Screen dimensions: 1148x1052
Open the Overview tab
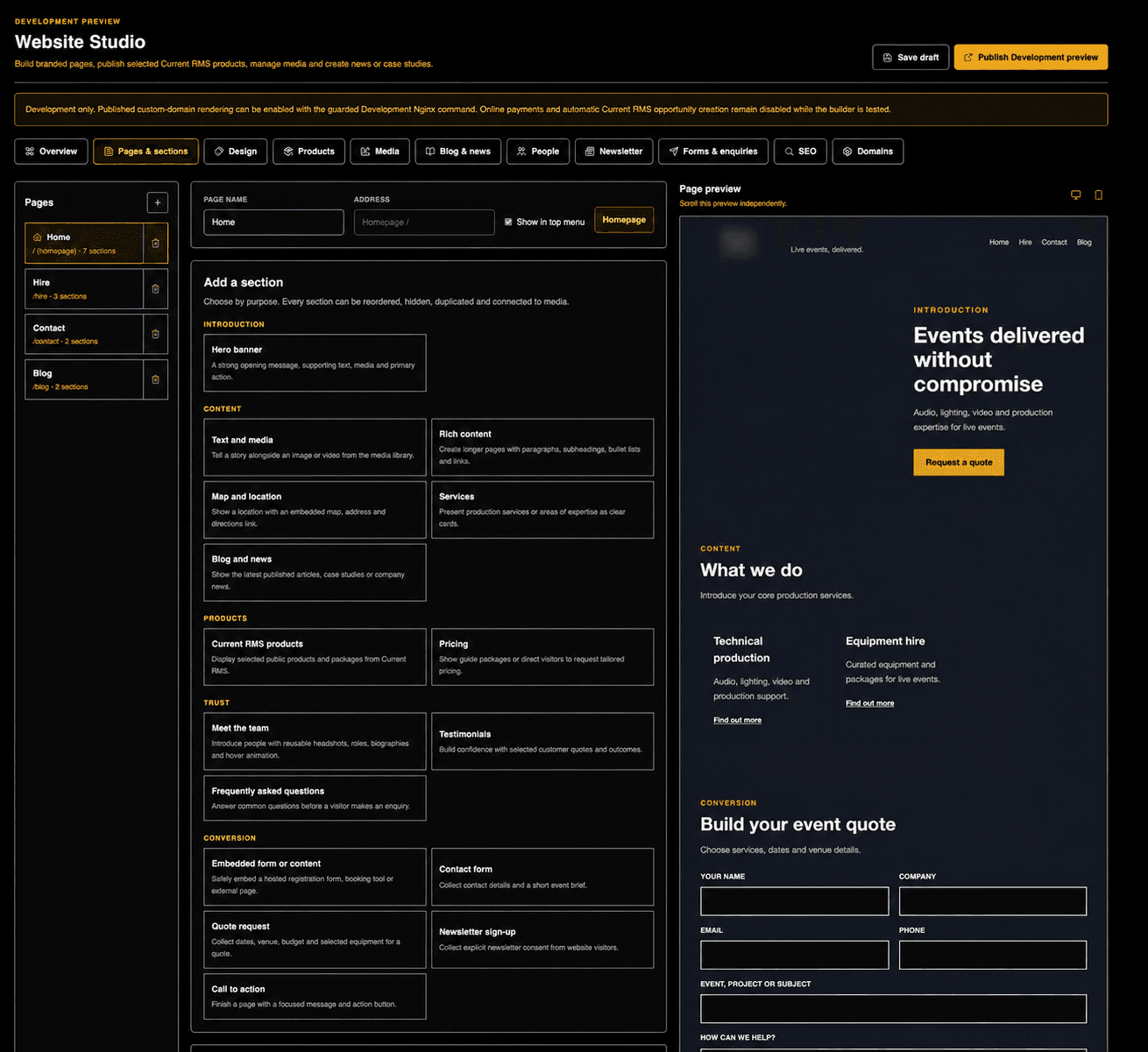pyautogui.click(x=52, y=152)
